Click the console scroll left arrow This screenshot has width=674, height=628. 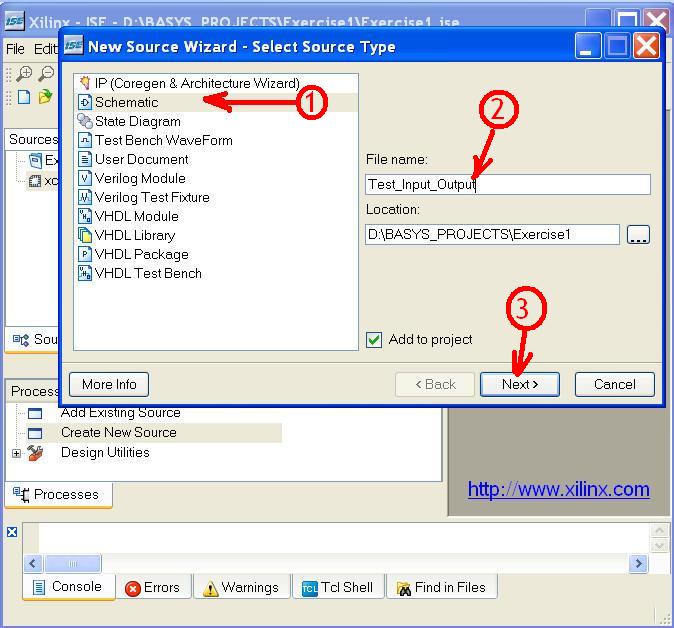pos(33,564)
